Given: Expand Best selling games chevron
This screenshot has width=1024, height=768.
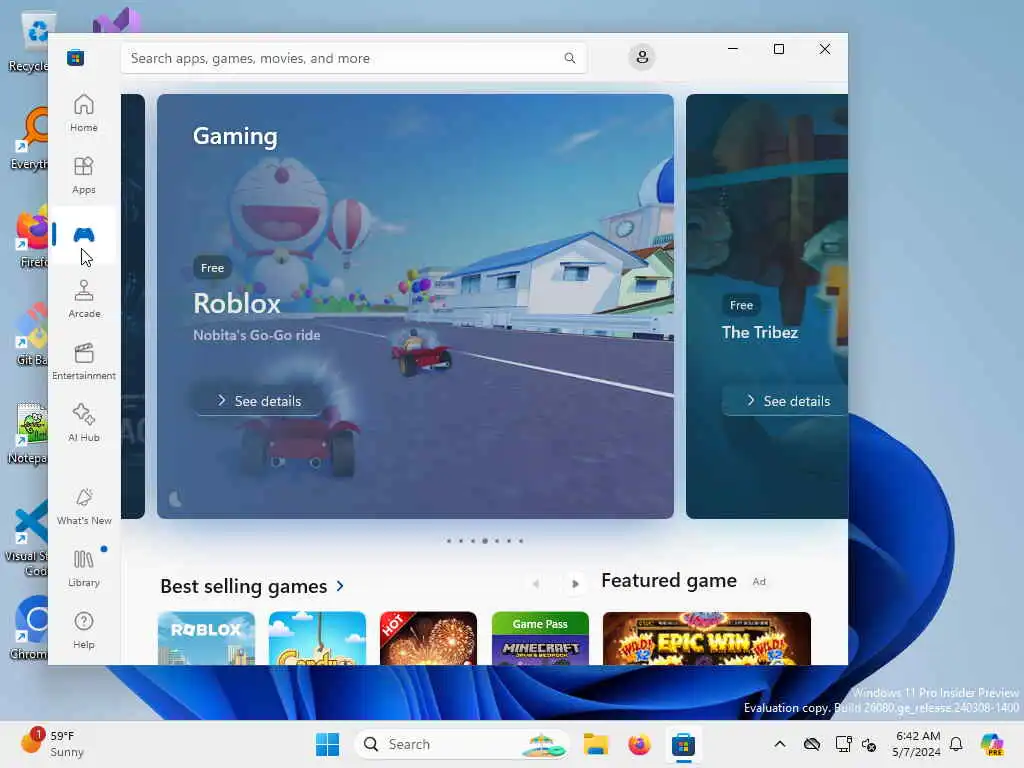Looking at the screenshot, I should pos(340,586).
